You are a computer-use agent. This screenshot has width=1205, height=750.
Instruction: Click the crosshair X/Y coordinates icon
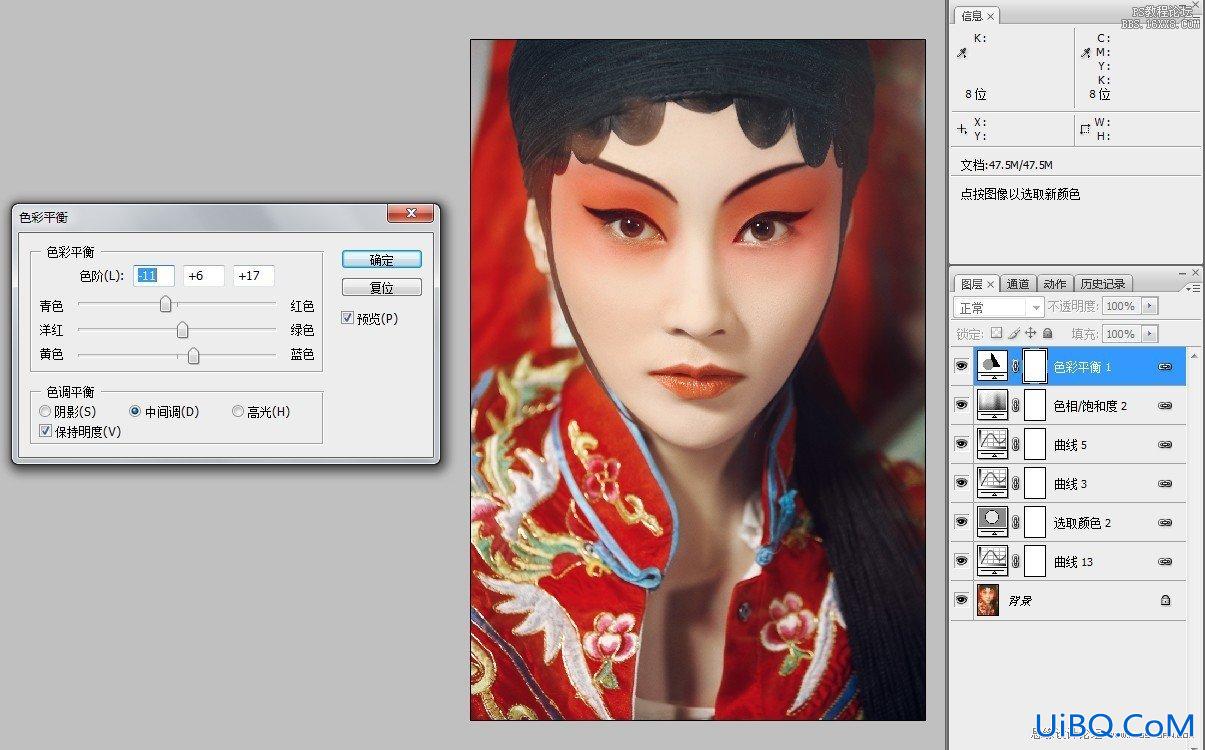click(962, 129)
